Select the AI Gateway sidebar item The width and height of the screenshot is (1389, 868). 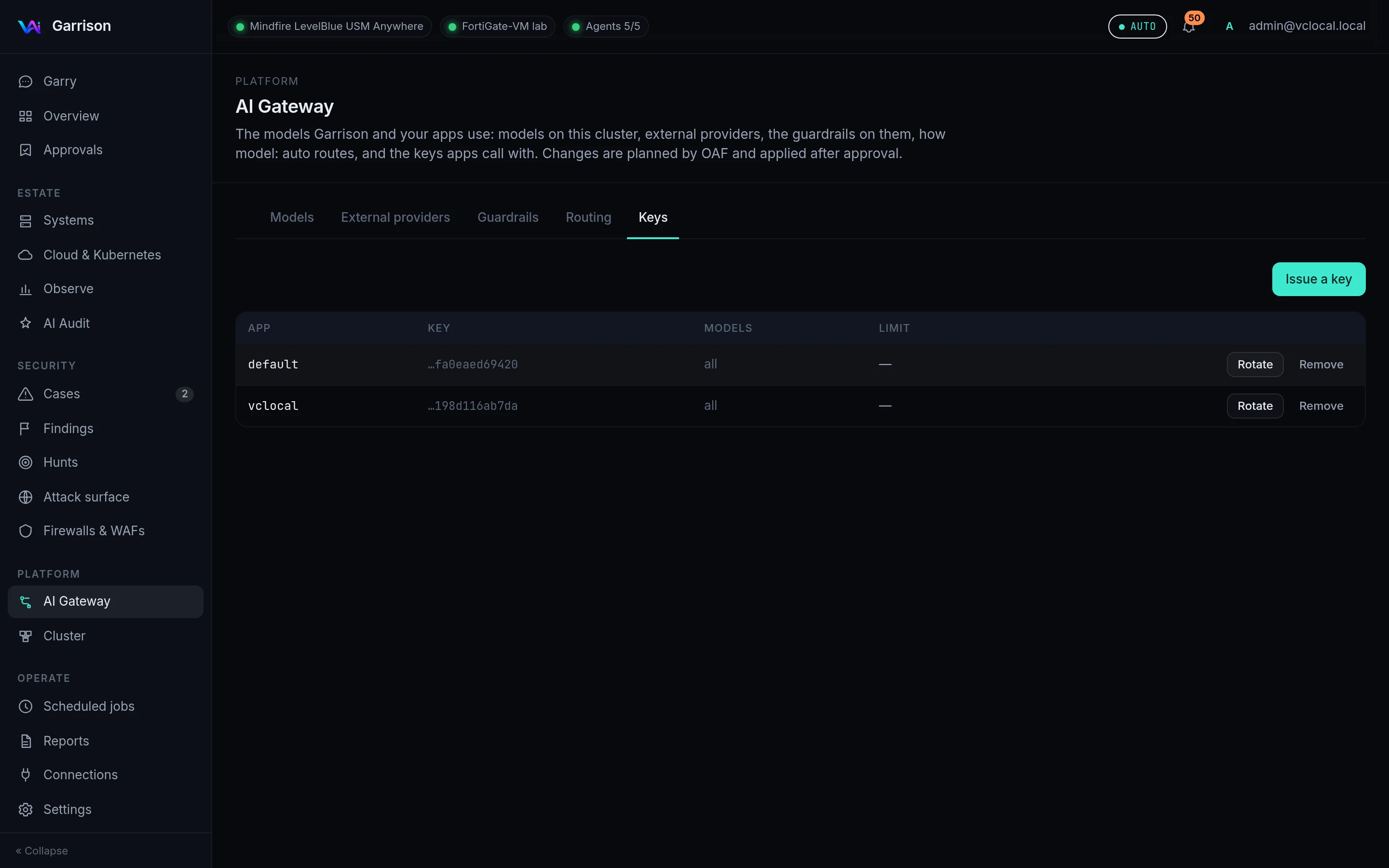(x=106, y=602)
